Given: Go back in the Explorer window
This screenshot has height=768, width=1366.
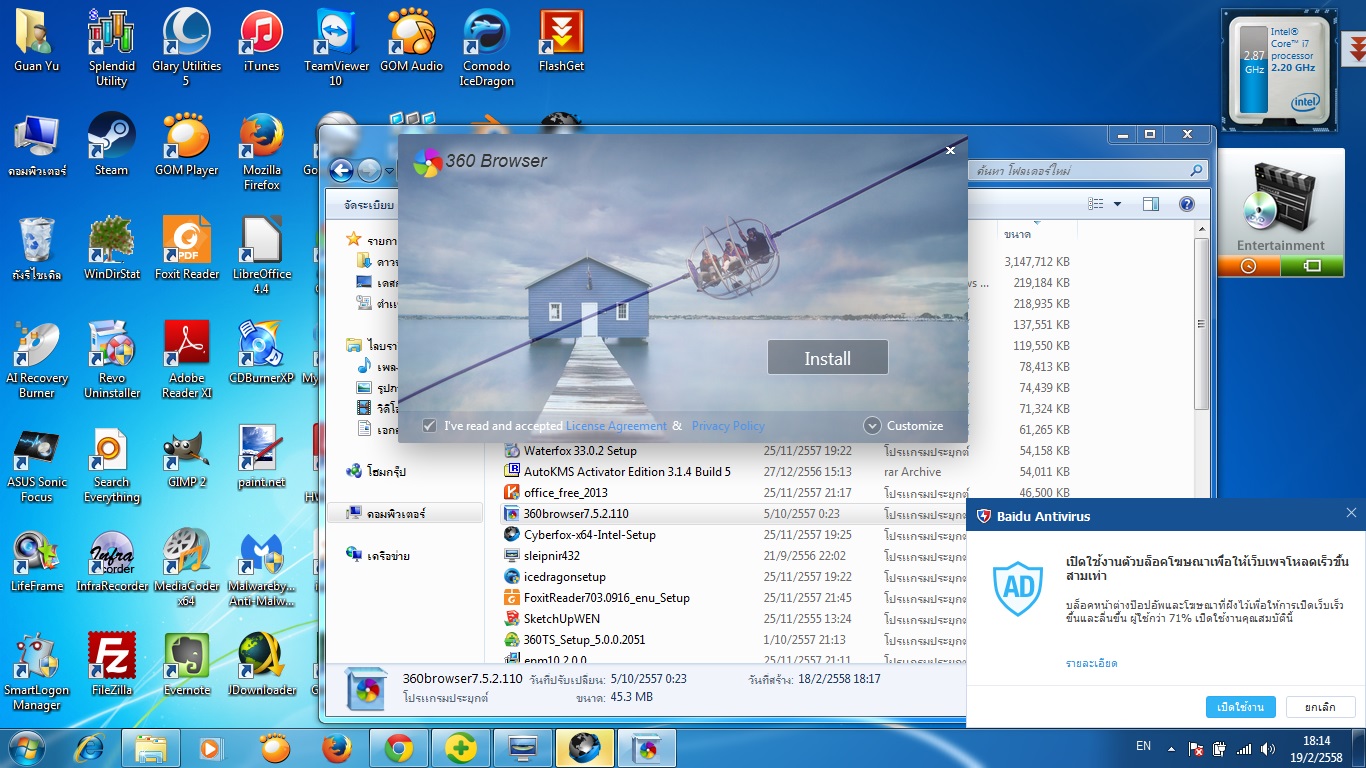Looking at the screenshot, I should pyautogui.click(x=341, y=171).
